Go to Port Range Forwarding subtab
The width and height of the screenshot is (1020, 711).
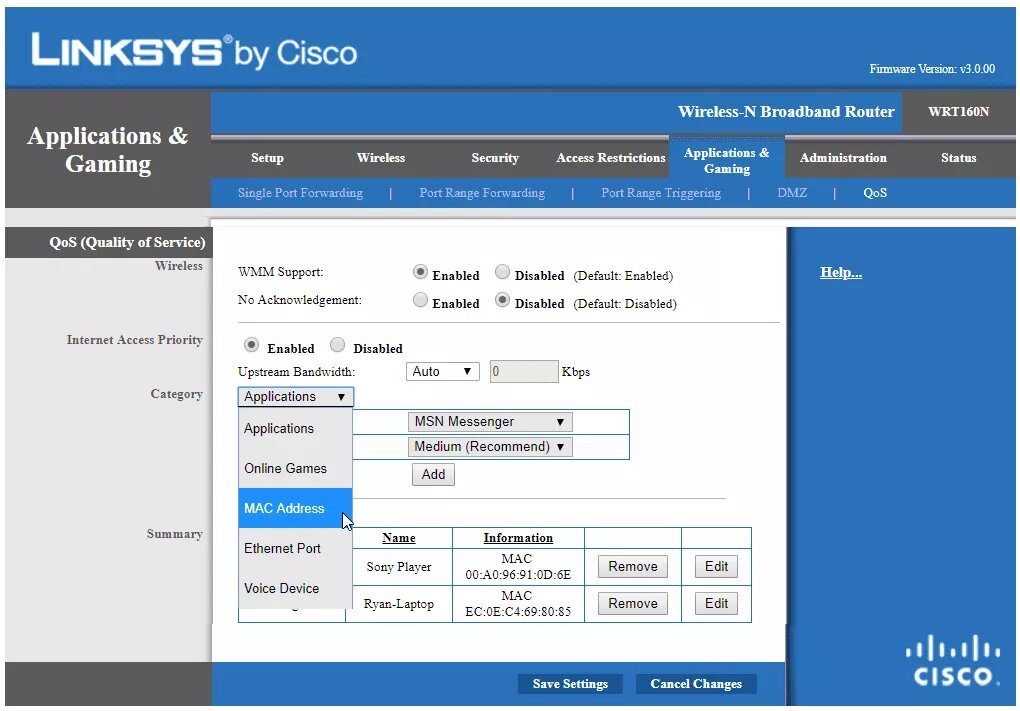(x=482, y=193)
